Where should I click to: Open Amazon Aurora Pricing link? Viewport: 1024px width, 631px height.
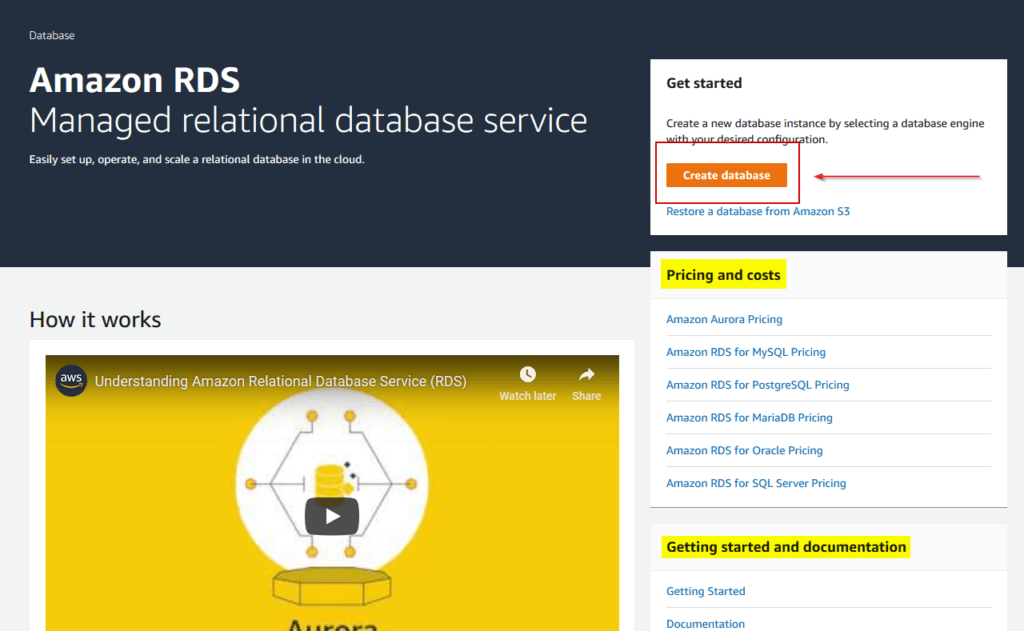pos(724,319)
